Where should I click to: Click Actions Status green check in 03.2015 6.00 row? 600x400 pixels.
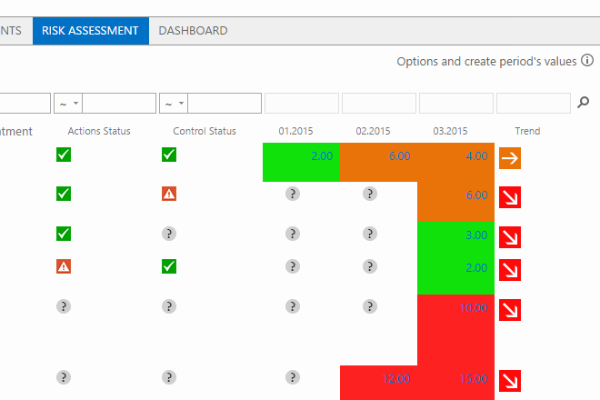(64, 194)
